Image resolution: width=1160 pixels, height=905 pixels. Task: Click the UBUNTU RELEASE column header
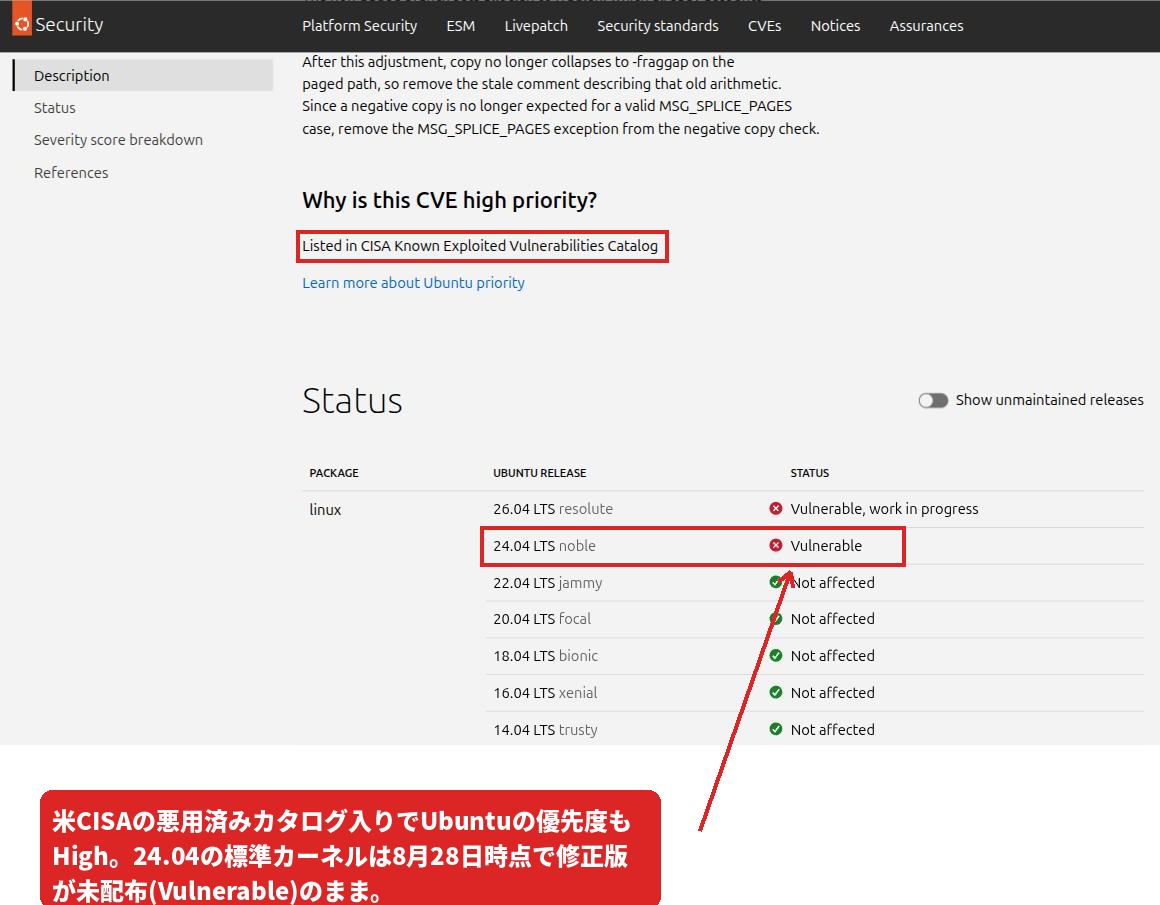pyautogui.click(x=540, y=473)
